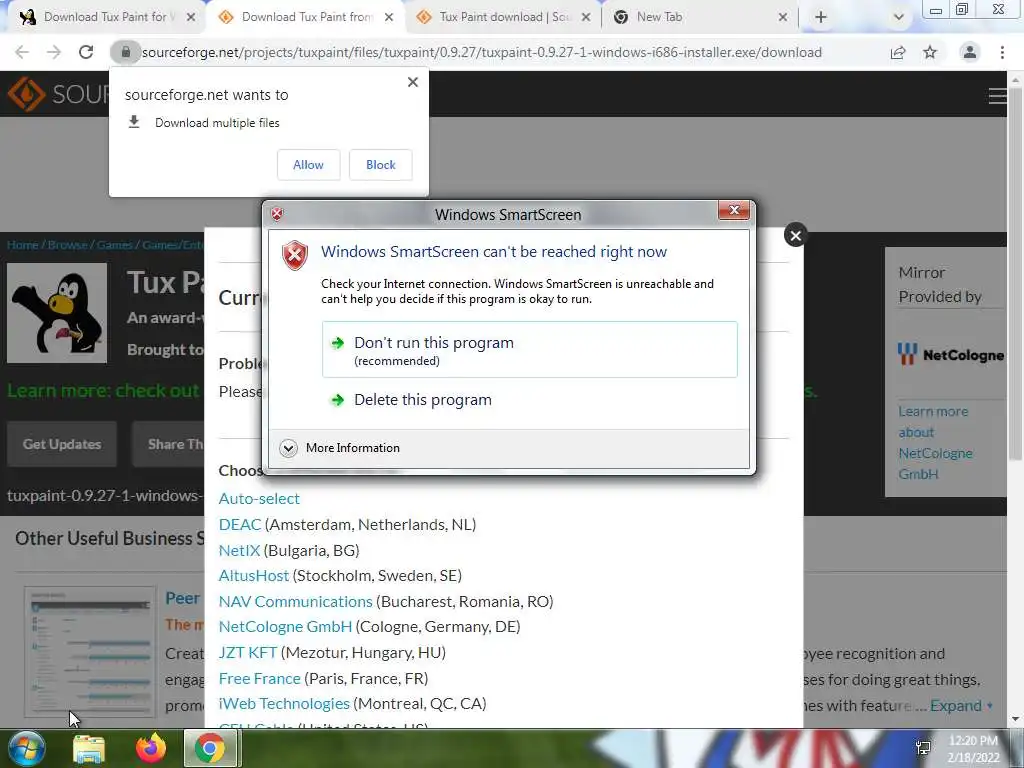Click the network tray icon

click(x=923, y=748)
